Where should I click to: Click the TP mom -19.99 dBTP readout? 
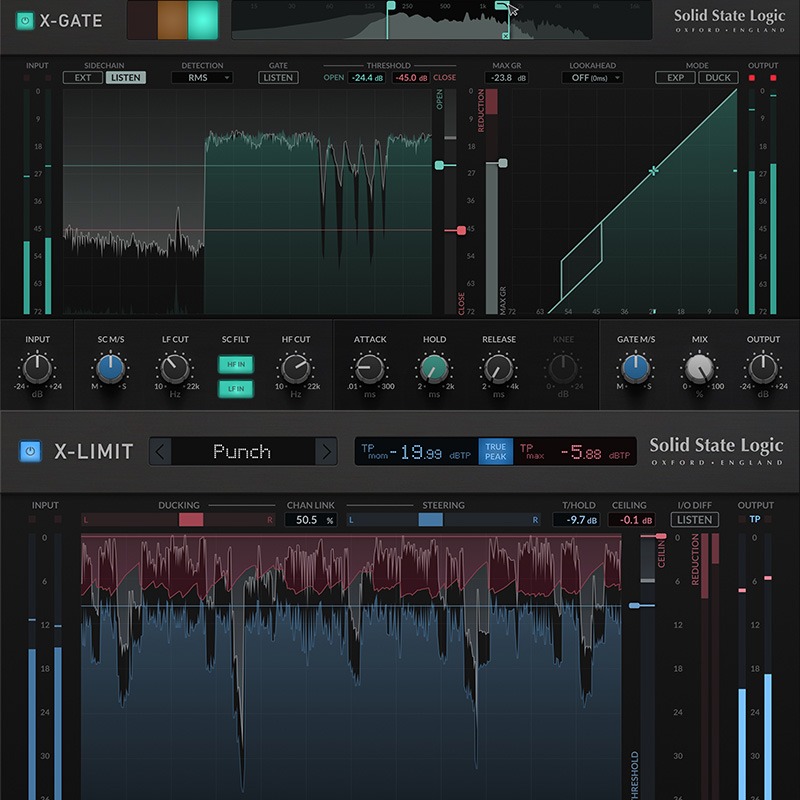pos(416,452)
